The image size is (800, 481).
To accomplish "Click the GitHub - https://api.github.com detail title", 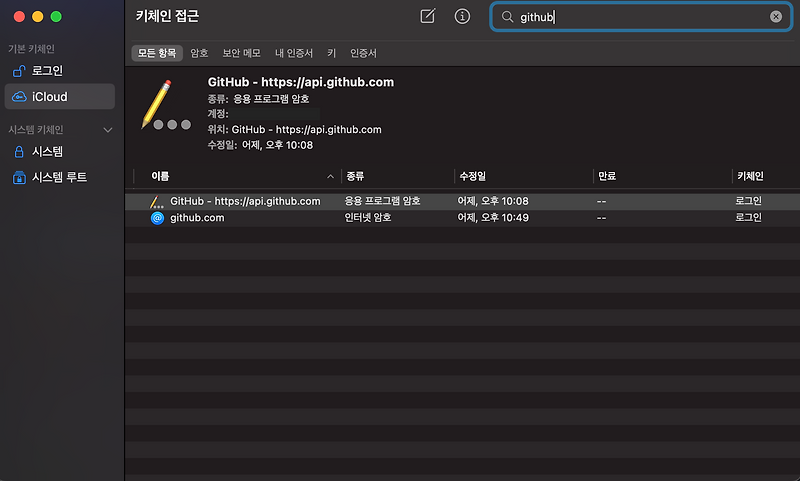I will pos(301,82).
